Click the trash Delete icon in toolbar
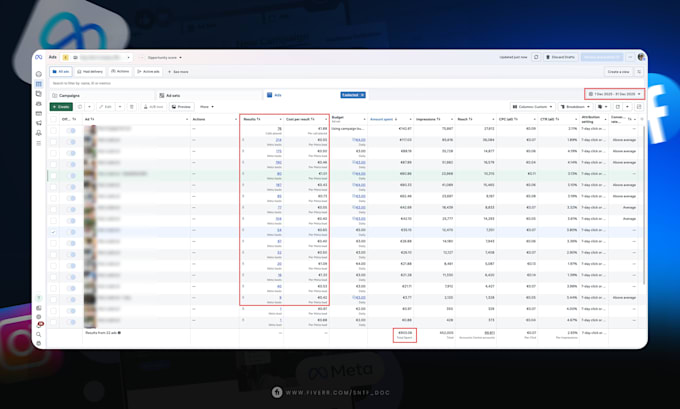Screen dimensions: 680x409 (132, 107)
